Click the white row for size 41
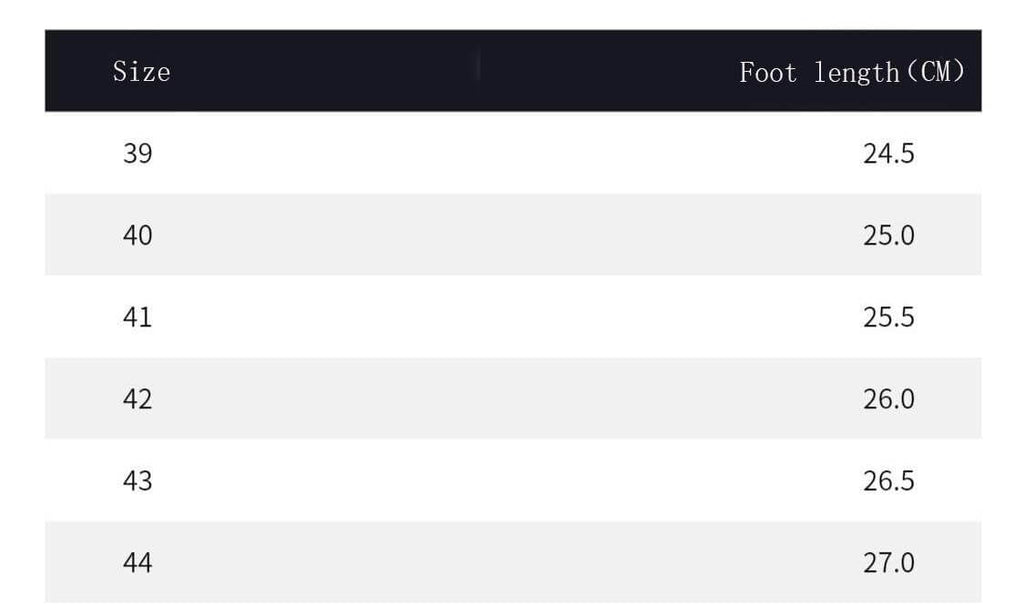Viewport: 1024px width, 613px height. pos(513,317)
